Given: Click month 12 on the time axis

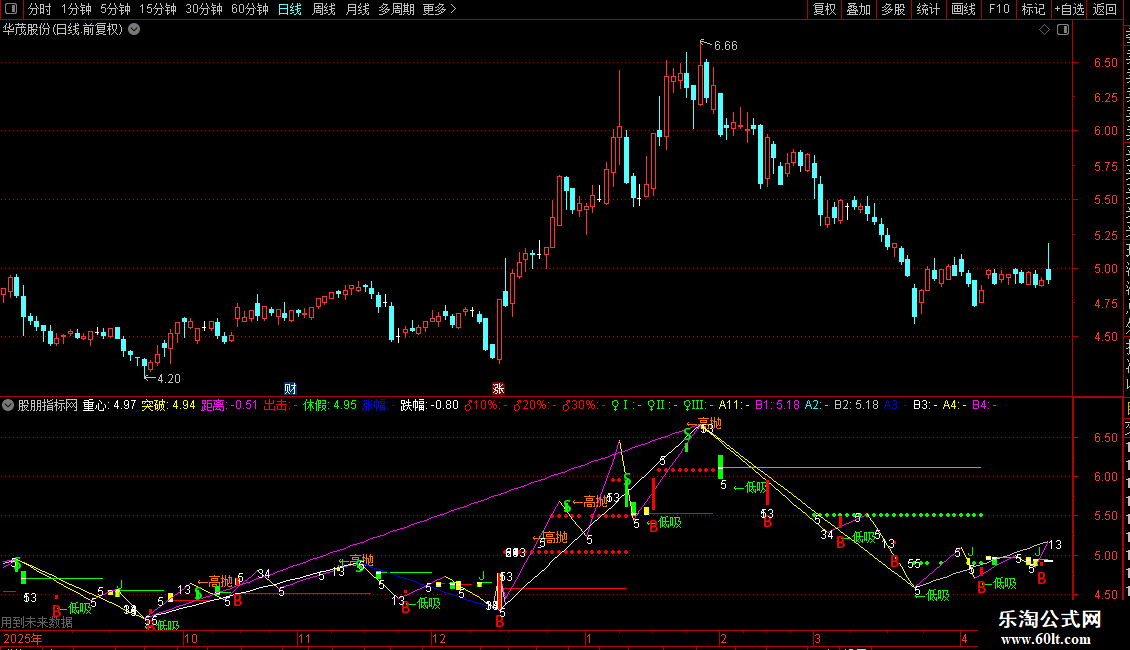Looking at the screenshot, I should click(439, 638).
